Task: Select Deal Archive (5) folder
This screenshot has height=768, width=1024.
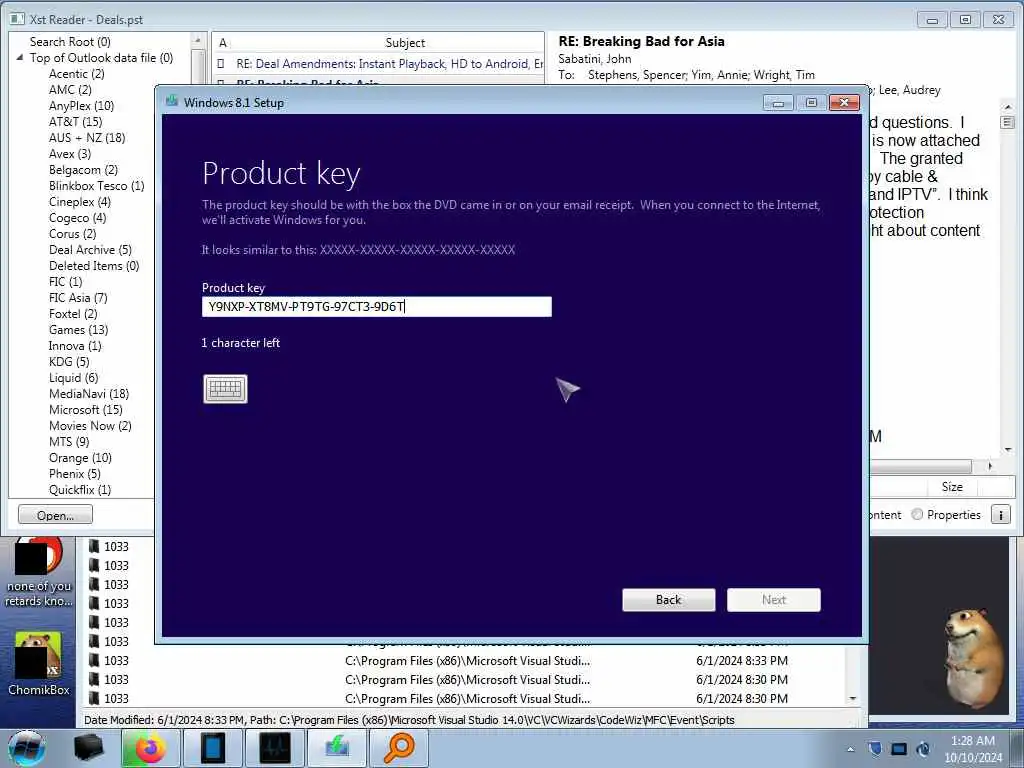Action: (90, 249)
